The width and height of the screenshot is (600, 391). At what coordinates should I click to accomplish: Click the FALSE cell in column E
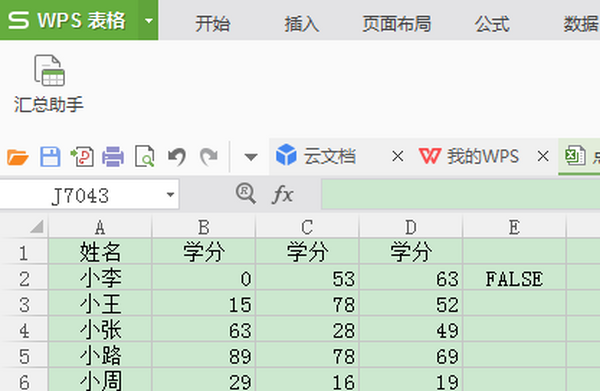[514, 278]
